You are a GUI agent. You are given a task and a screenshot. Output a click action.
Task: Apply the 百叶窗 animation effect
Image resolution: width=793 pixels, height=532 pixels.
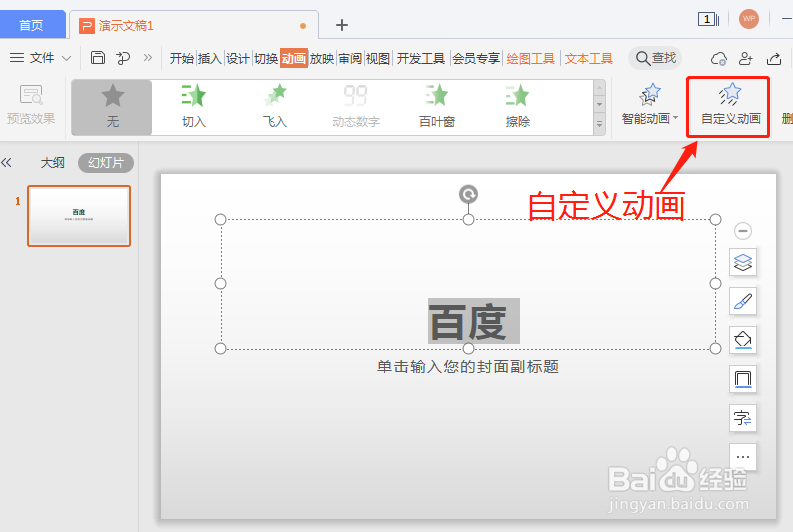437,107
